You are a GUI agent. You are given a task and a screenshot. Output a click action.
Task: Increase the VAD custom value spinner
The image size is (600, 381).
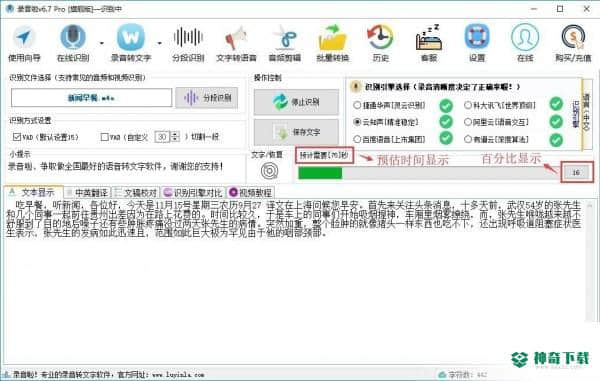pos(175,134)
